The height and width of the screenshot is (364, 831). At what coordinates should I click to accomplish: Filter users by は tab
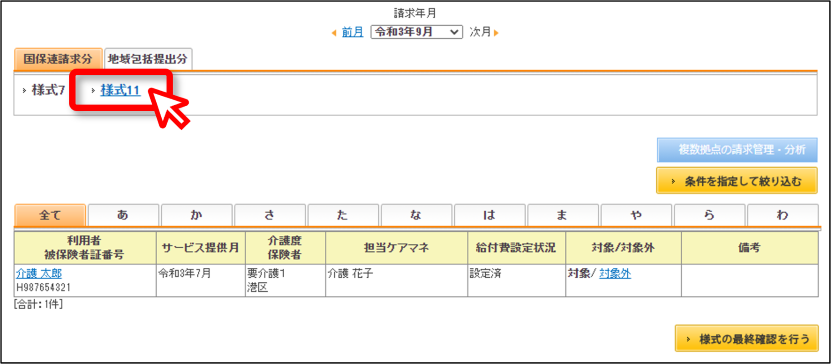coord(490,215)
